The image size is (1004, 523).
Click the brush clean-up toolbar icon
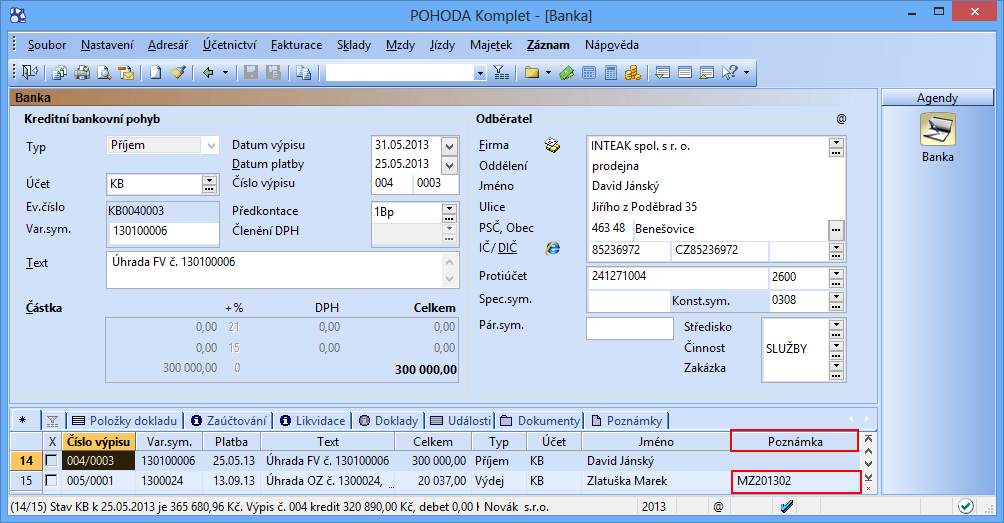click(x=178, y=73)
